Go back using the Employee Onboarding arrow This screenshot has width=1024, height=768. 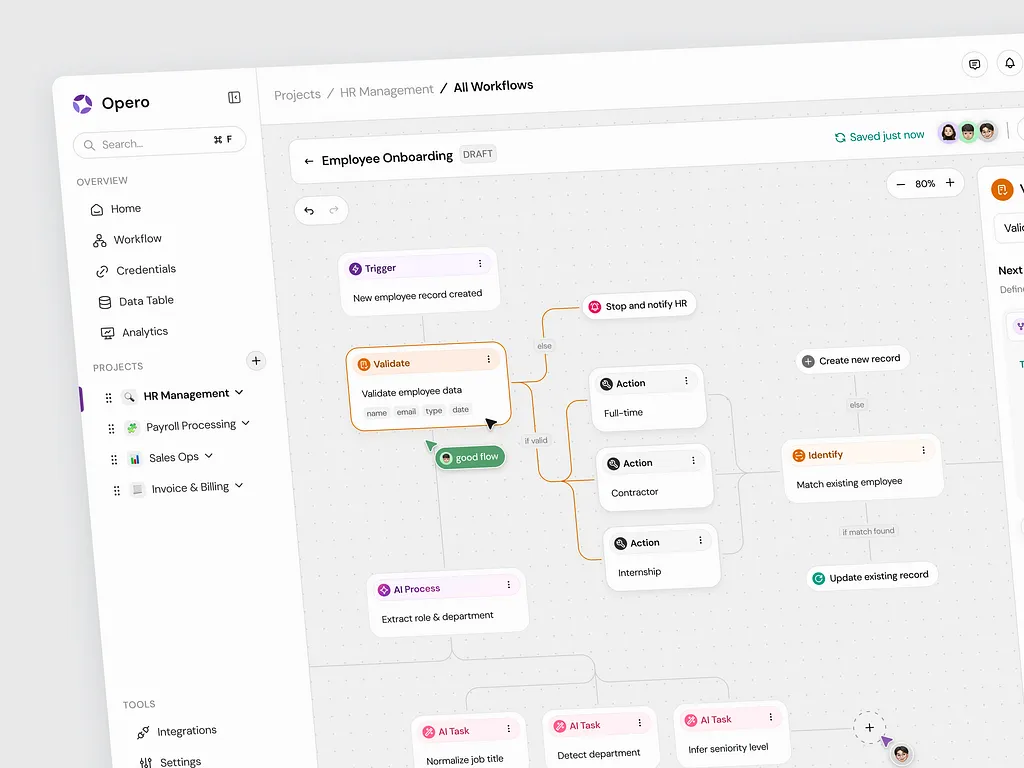click(309, 161)
